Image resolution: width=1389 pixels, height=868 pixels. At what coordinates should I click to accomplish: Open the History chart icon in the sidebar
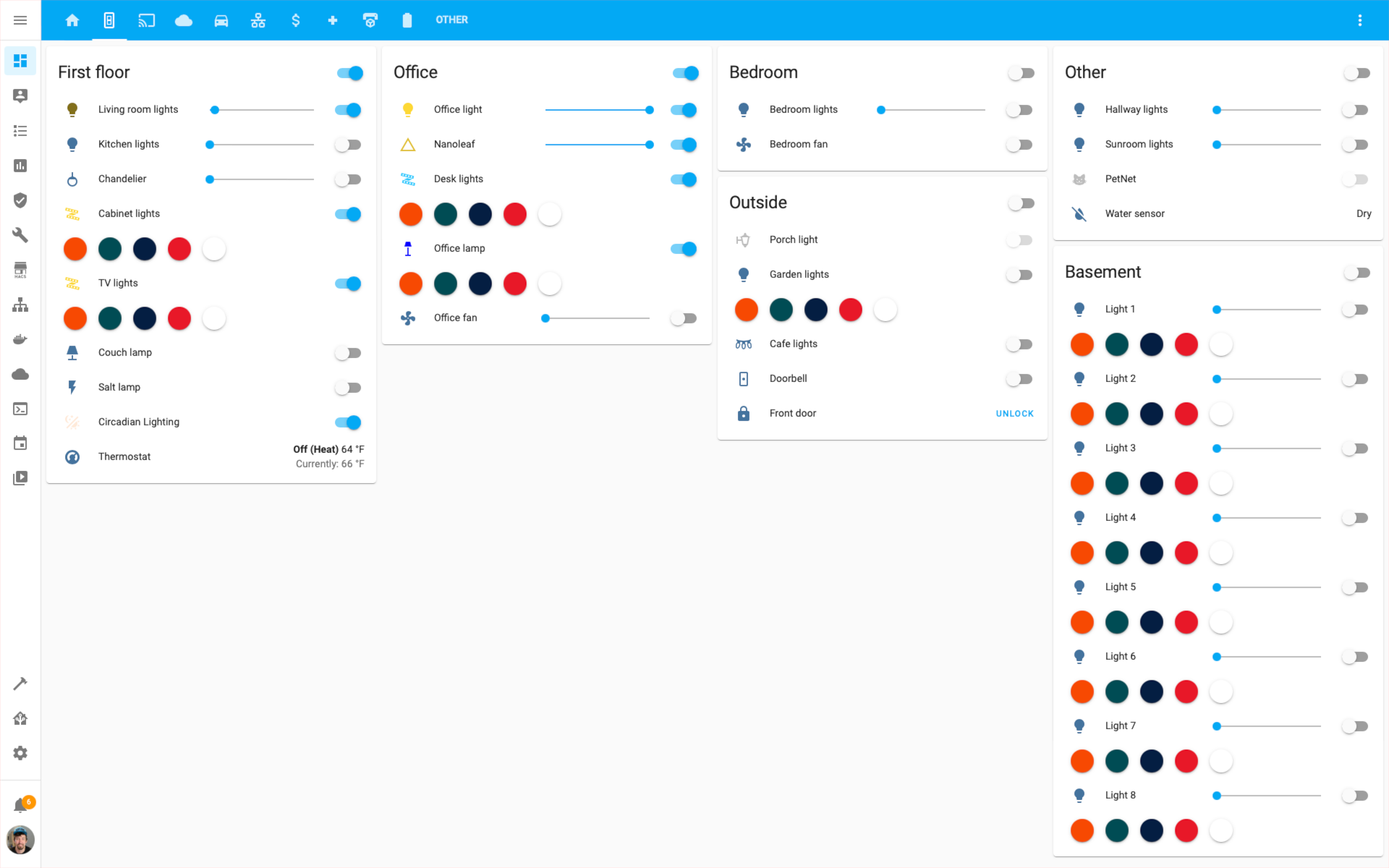(20, 166)
